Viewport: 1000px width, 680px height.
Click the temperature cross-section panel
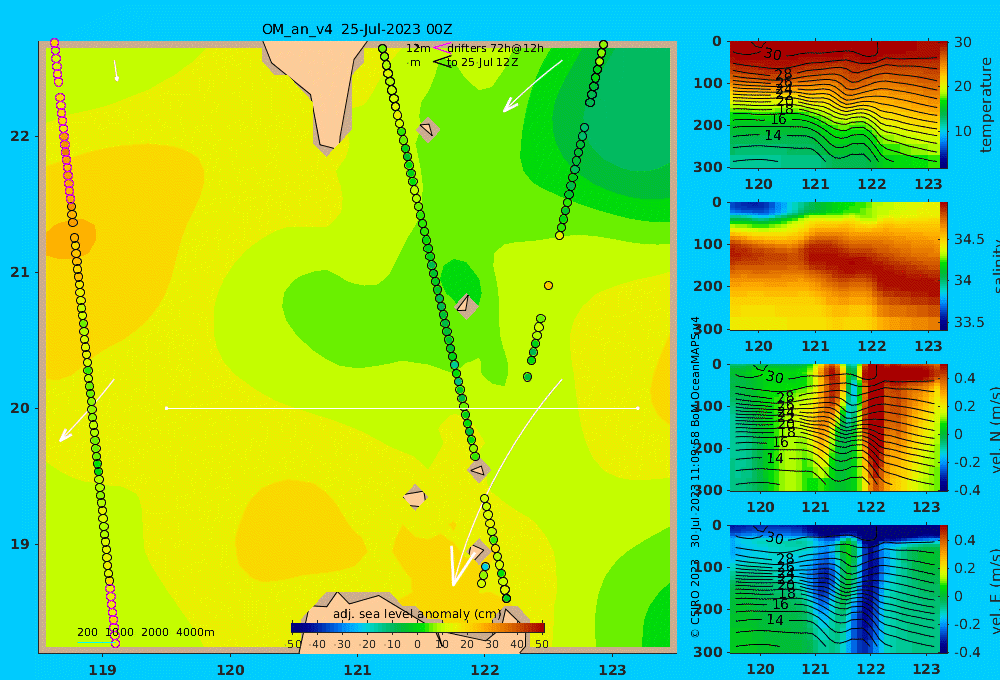pos(834,105)
